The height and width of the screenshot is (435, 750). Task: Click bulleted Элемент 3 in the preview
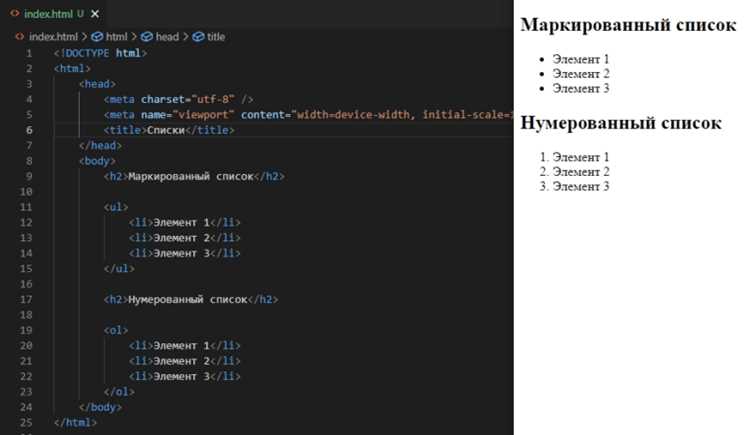[x=581, y=89]
